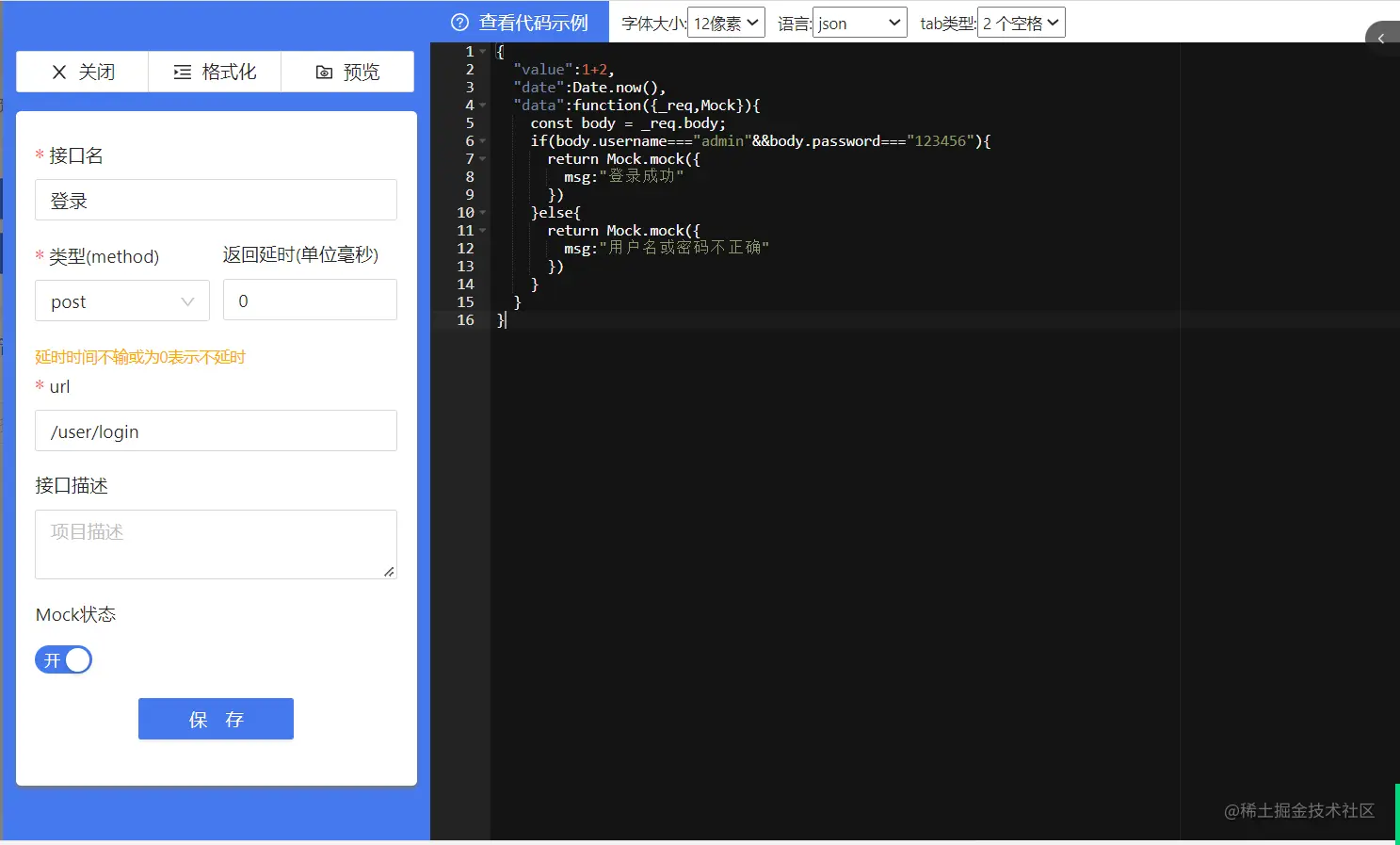Screen dimensions: 1400x845
Task: Click the 返回延时 delay input field
Action: point(310,301)
